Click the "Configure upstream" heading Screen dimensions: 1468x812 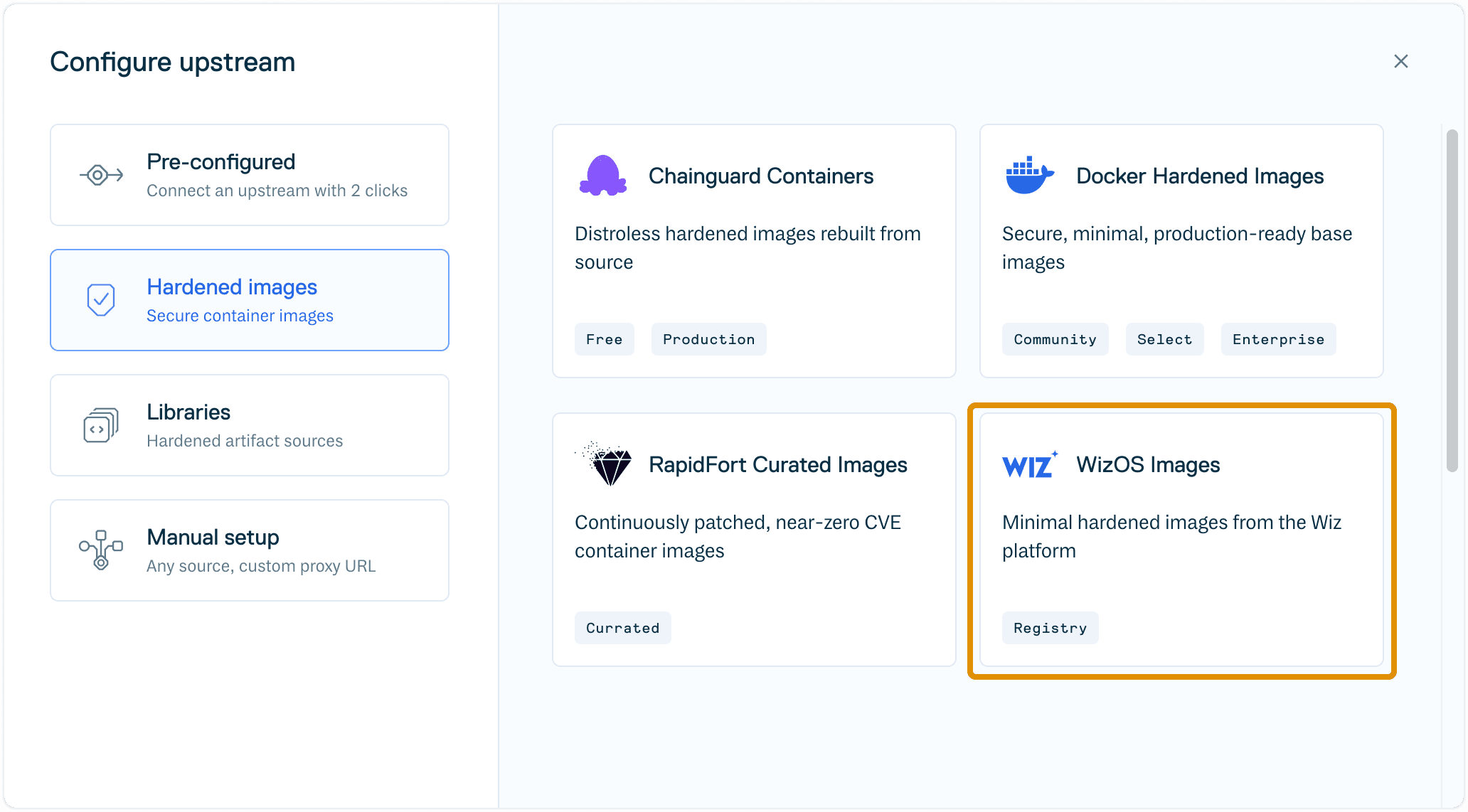tap(173, 63)
